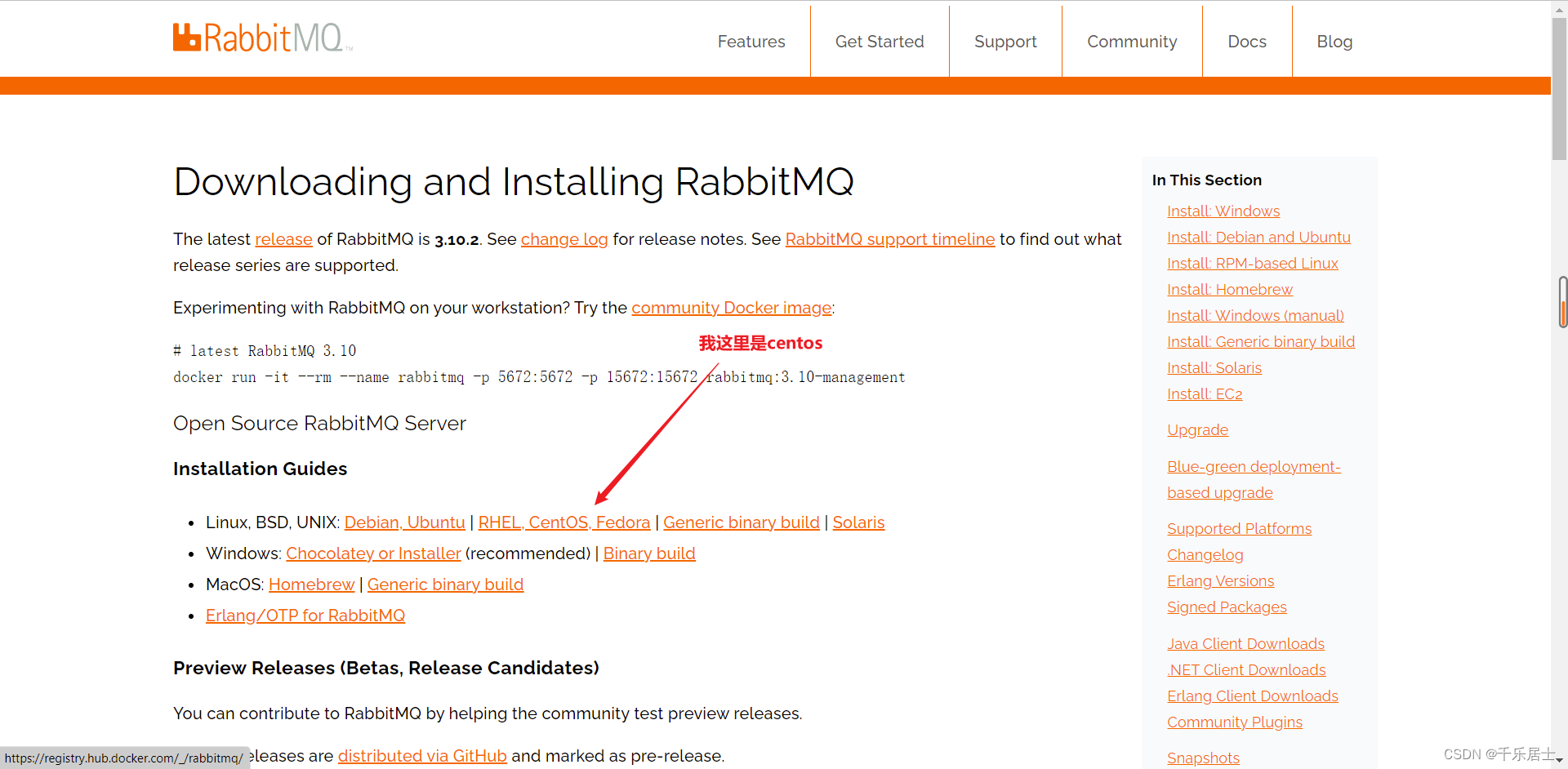Open the Changelog sidebar link
The height and width of the screenshot is (769, 1568).
[x=1205, y=555]
